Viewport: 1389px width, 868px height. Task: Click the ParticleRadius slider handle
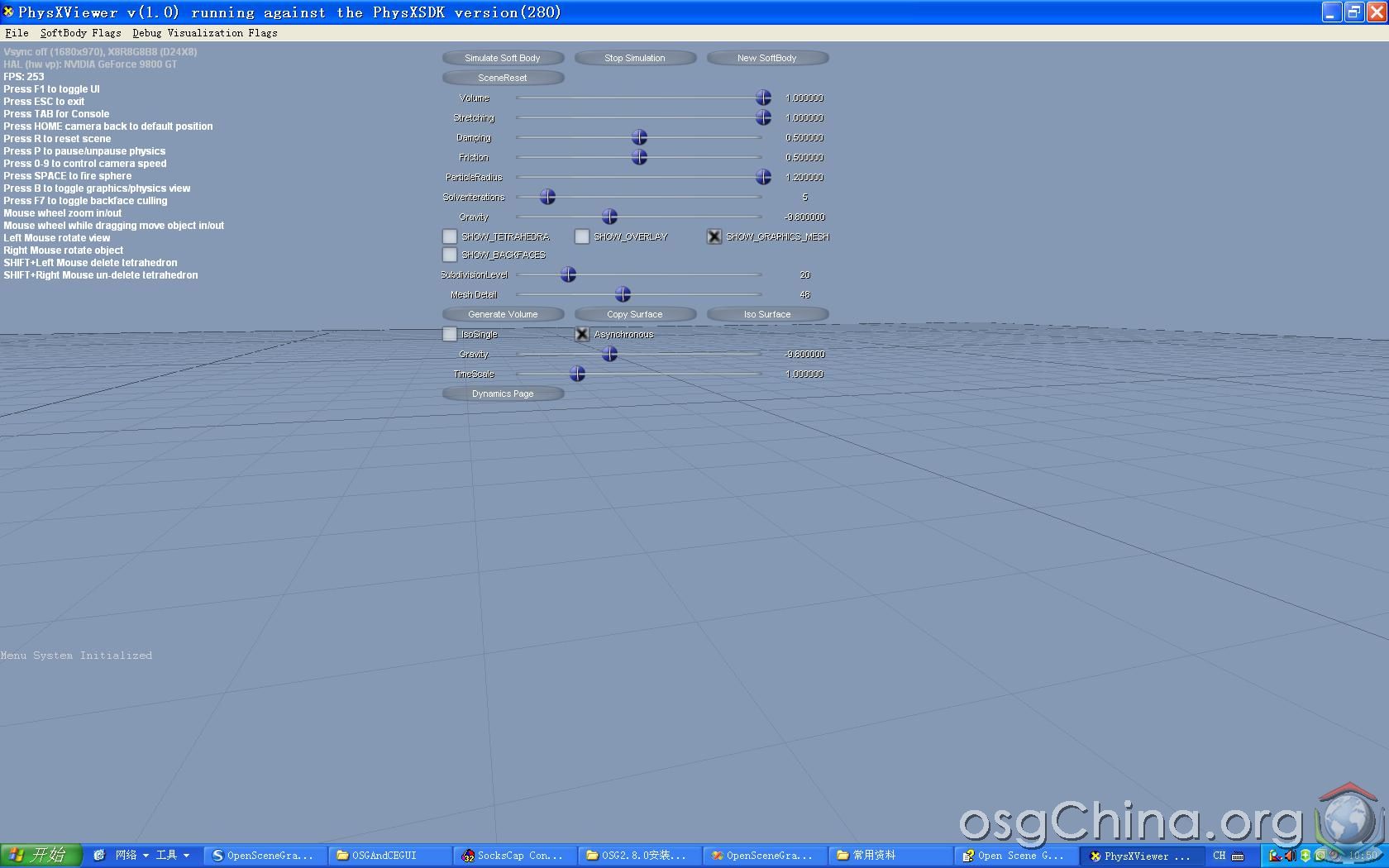[x=763, y=177]
